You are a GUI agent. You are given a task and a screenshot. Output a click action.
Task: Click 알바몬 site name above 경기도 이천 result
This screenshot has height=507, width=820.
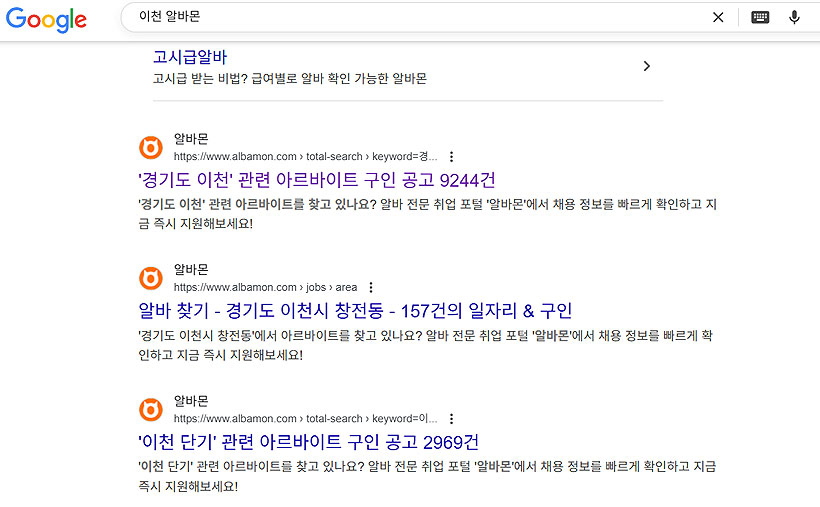click(x=191, y=139)
